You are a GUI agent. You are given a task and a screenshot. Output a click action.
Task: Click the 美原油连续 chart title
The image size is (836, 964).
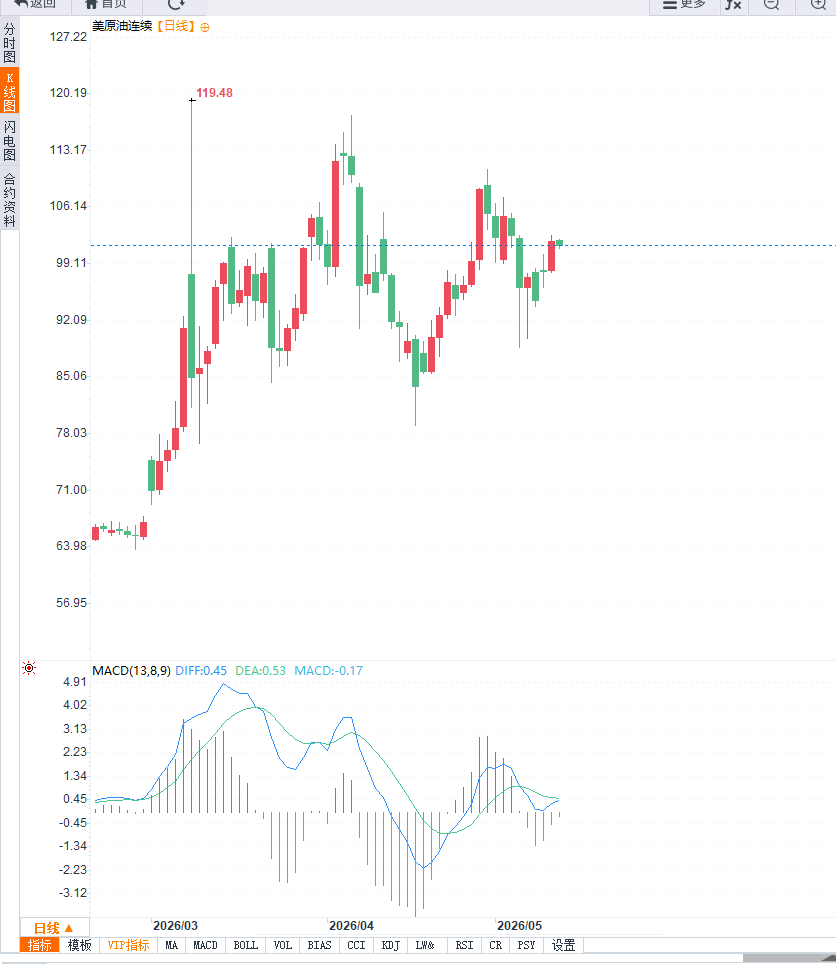click(122, 26)
